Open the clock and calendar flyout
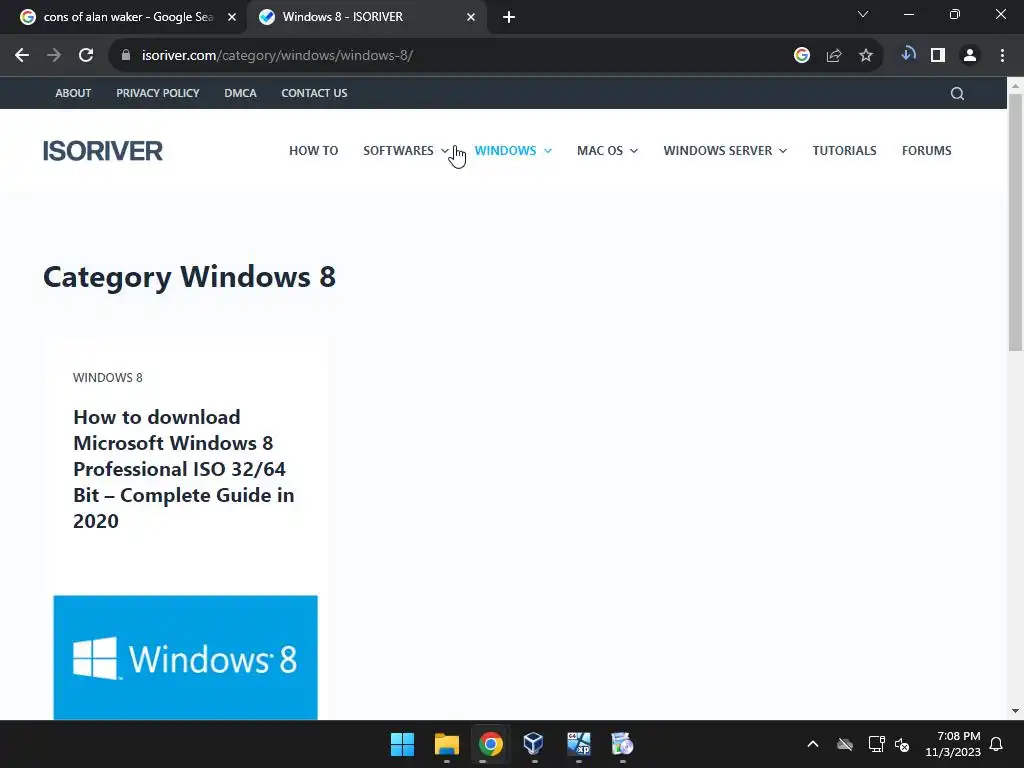This screenshot has width=1024, height=768. click(953, 744)
